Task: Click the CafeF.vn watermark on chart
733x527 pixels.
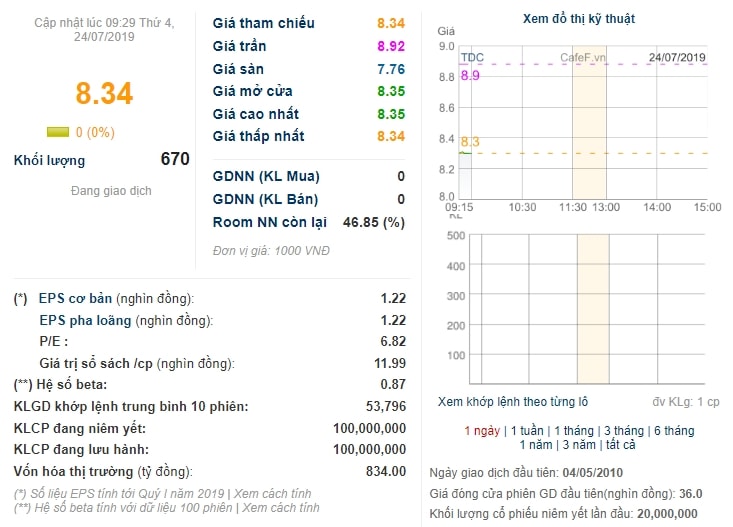Action: coord(582,58)
